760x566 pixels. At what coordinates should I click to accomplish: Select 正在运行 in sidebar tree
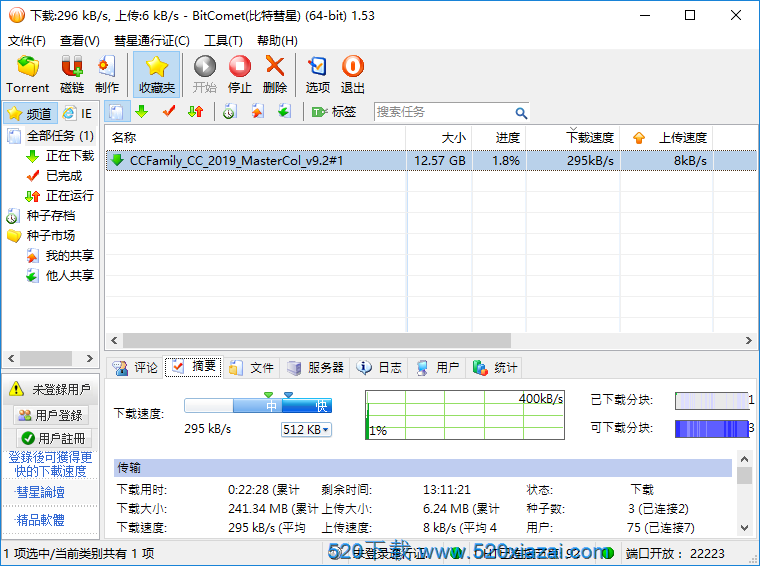click(x=60, y=196)
